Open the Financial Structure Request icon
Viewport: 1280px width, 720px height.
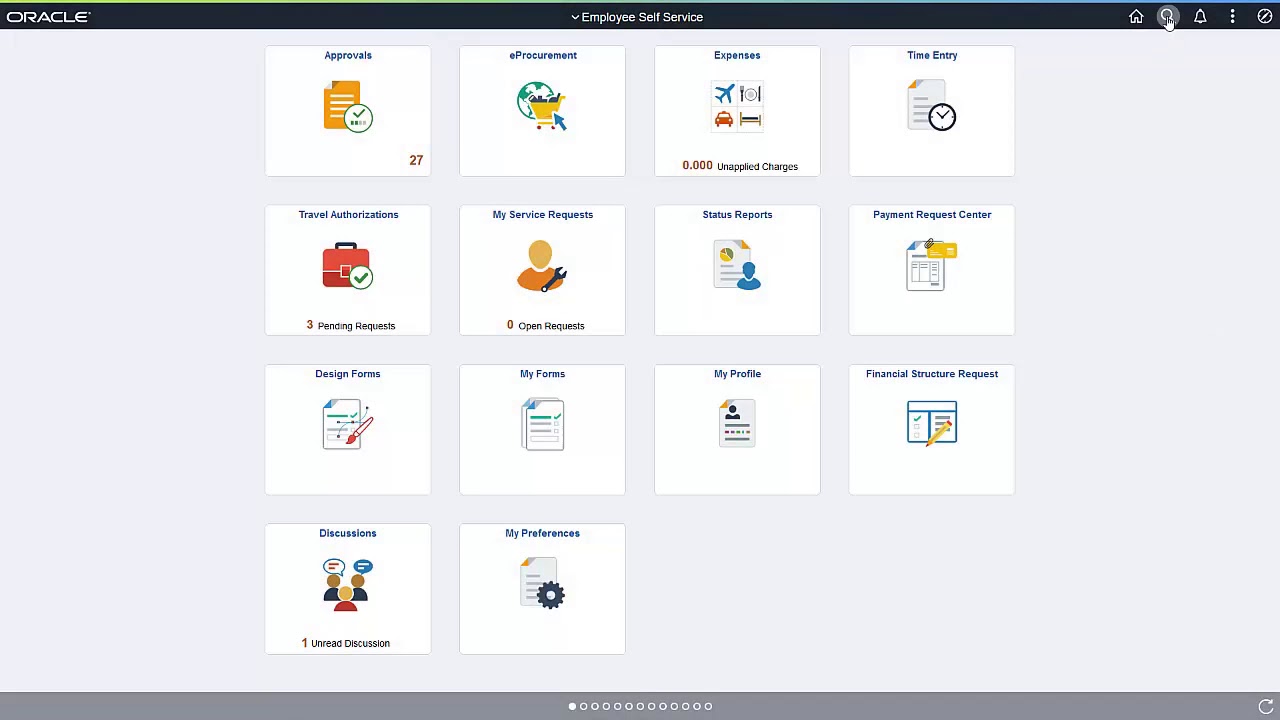pos(932,424)
